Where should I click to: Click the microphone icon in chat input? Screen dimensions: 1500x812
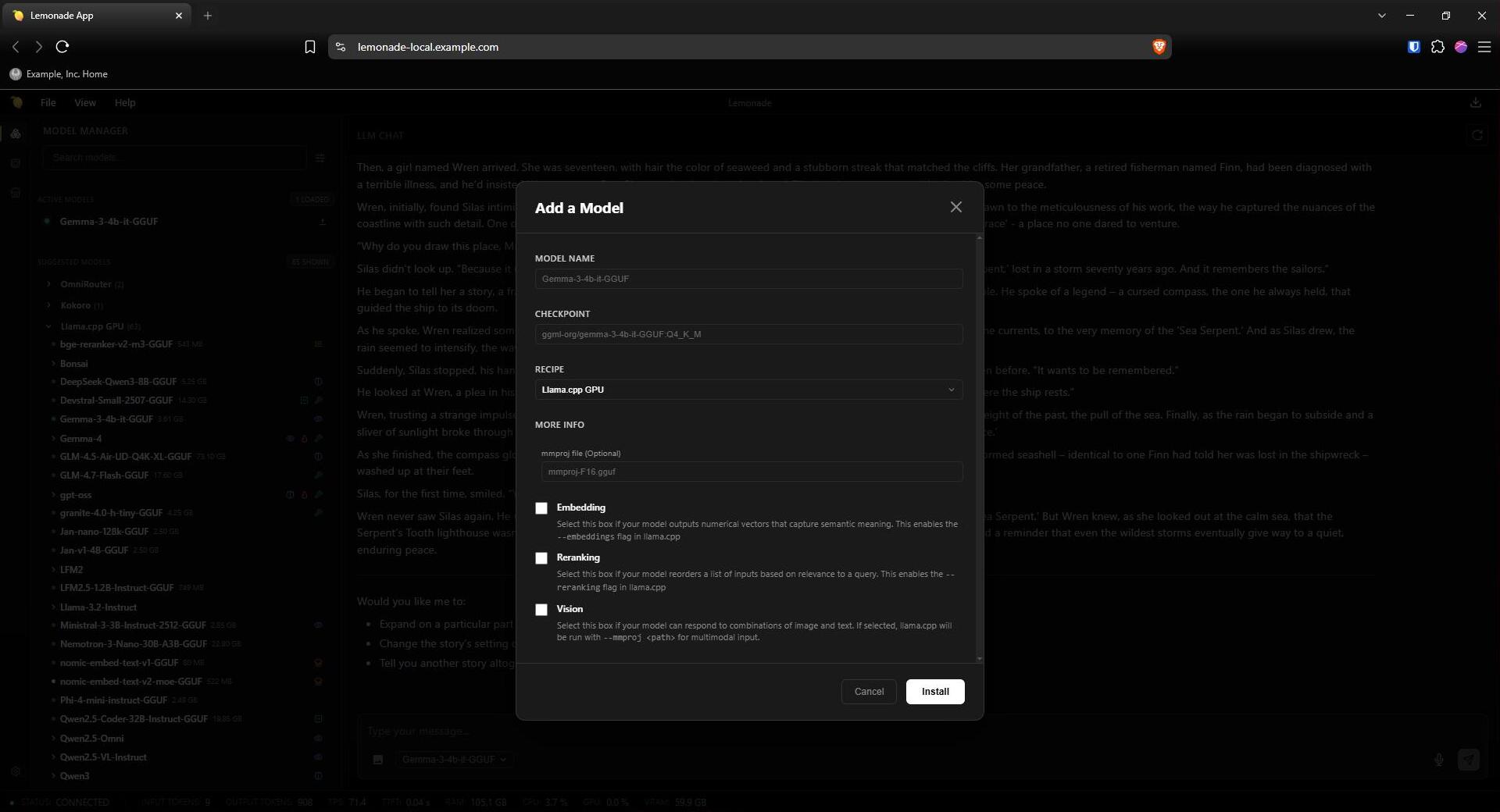[x=1438, y=760]
